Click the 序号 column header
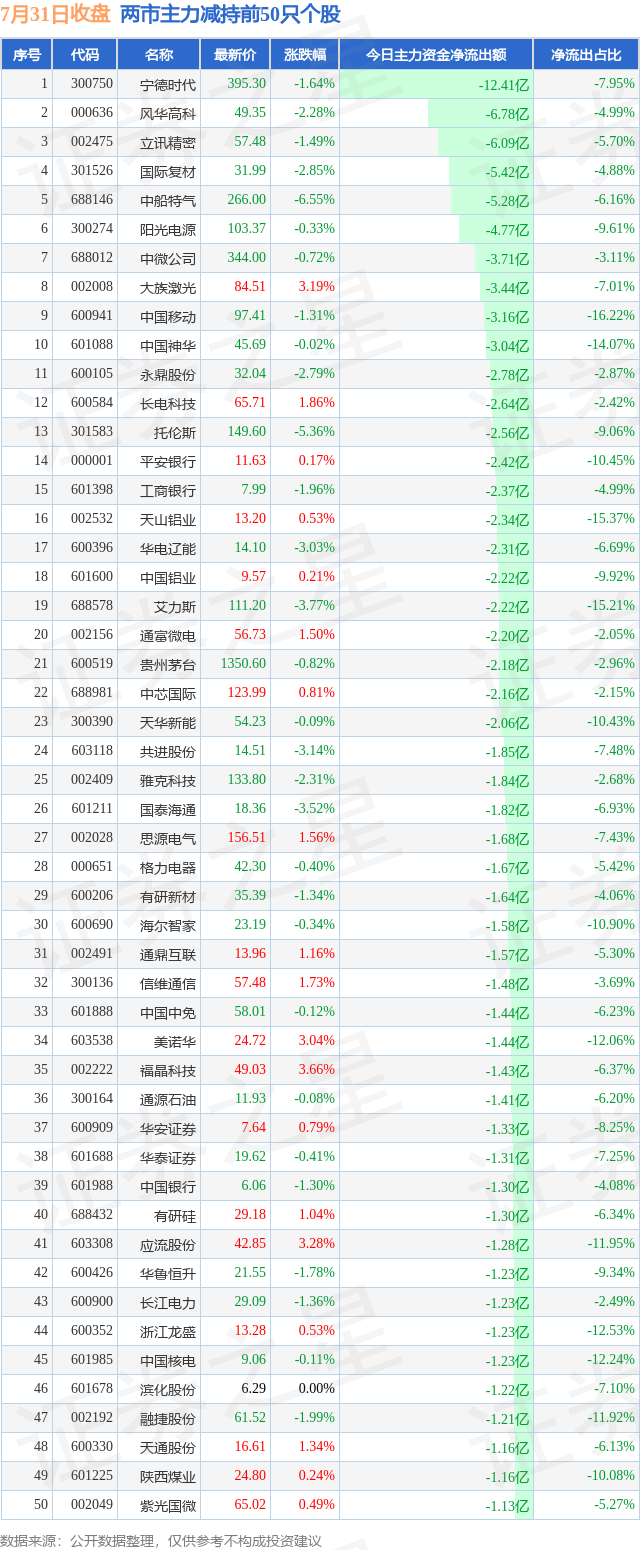The width and height of the screenshot is (640, 1550). (x=27, y=55)
